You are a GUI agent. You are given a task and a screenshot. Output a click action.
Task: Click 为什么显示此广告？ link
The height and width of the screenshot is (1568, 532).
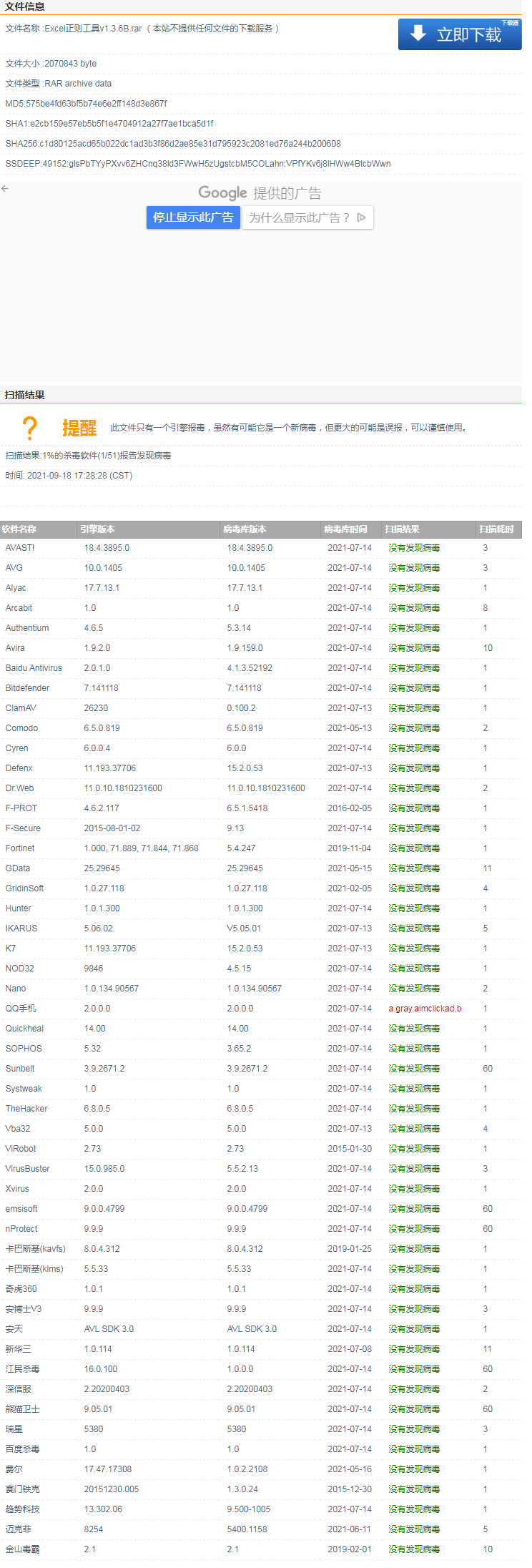click(300, 217)
